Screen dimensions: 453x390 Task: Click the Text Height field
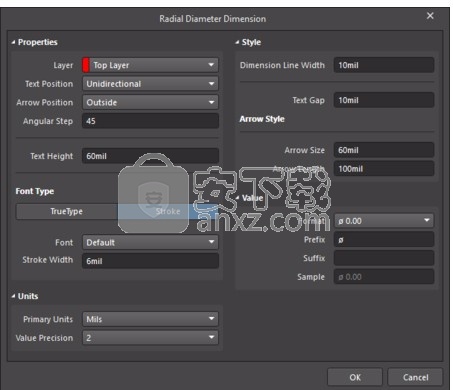pyautogui.click(x=150, y=156)
